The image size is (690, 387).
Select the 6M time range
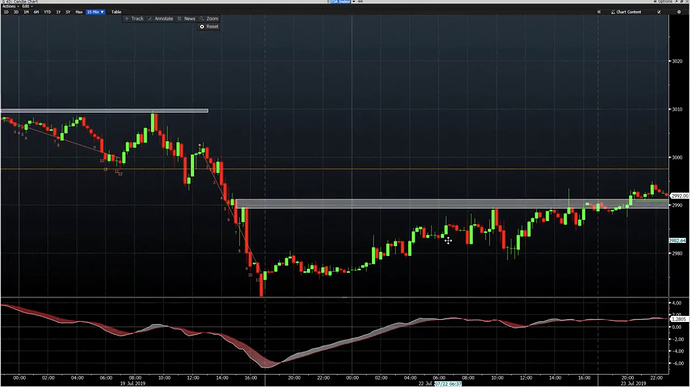[37, 12]
